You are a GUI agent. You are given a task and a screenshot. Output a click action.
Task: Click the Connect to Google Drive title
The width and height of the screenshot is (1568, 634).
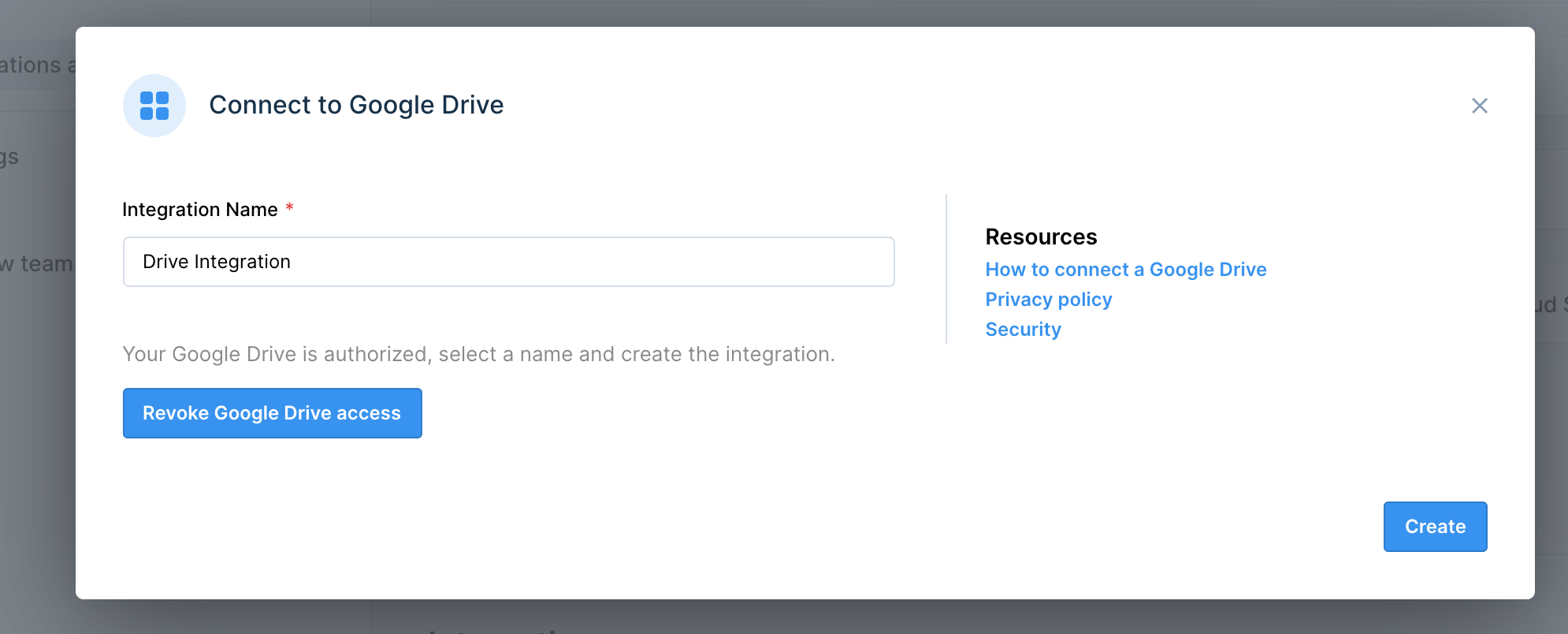click(356, 105)
